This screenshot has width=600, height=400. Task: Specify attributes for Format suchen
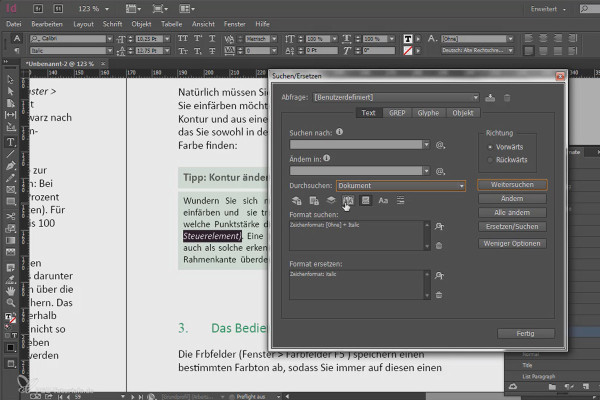(439, 227)
